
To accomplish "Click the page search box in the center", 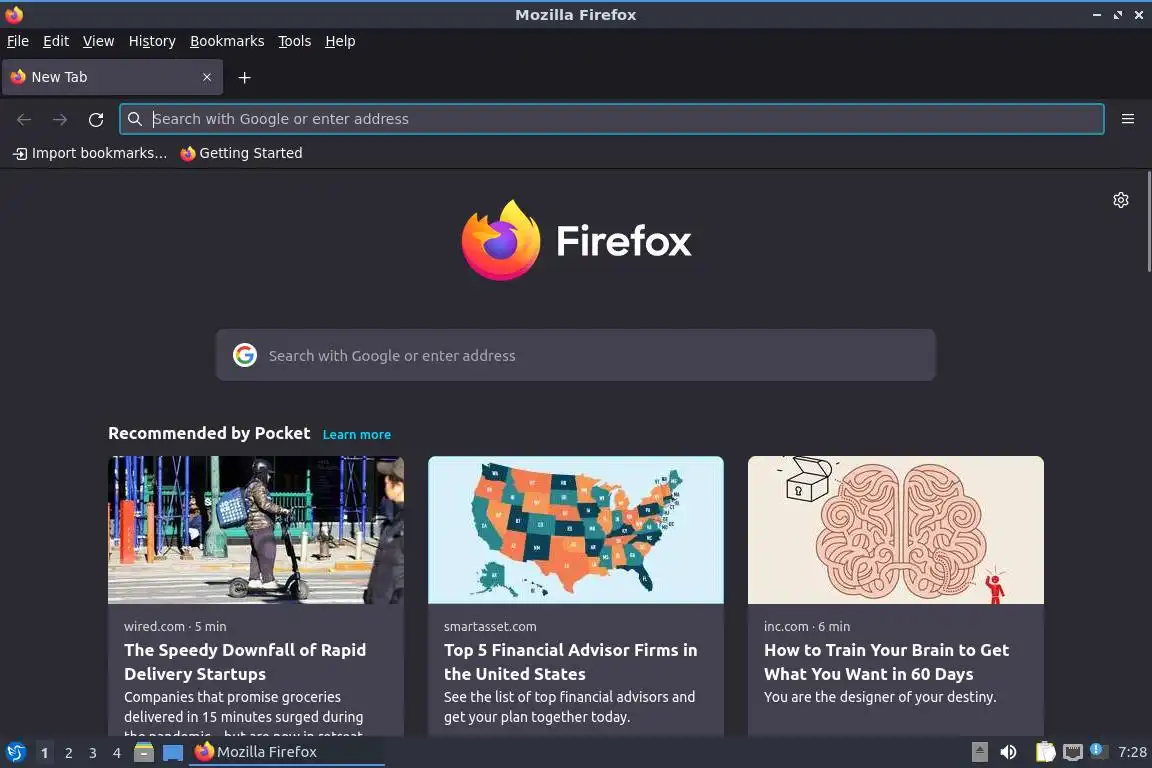I will (x=576, y=355).
